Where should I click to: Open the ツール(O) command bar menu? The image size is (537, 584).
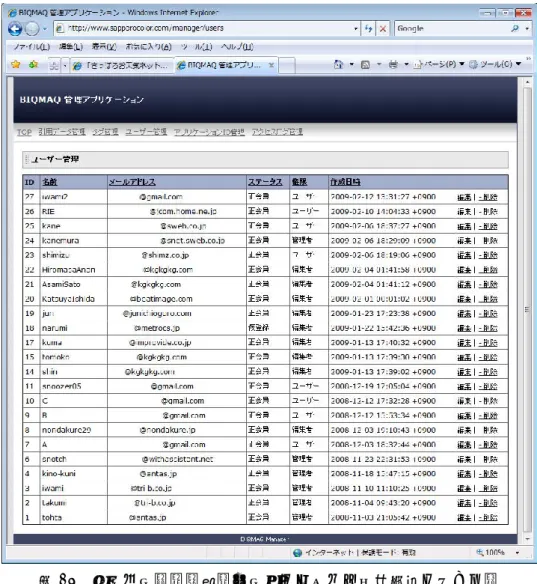point(495,64)
